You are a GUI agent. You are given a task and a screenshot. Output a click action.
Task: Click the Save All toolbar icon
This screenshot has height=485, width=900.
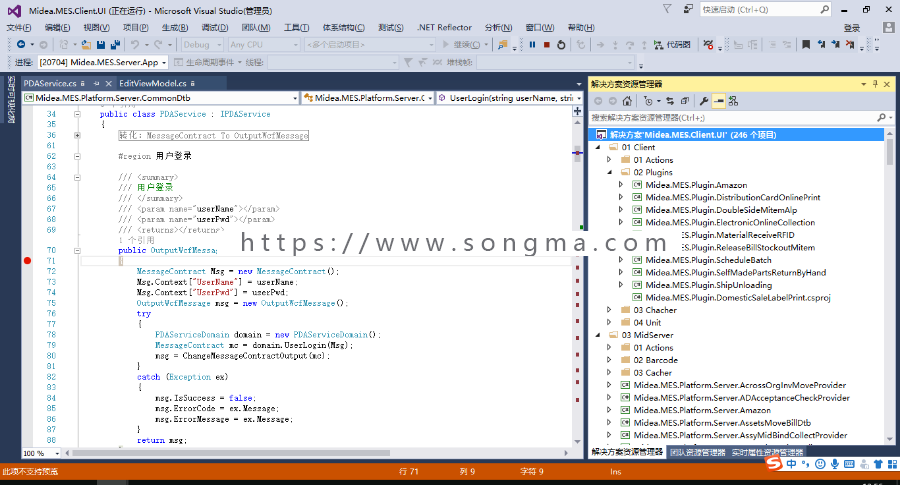coord(115,45)
